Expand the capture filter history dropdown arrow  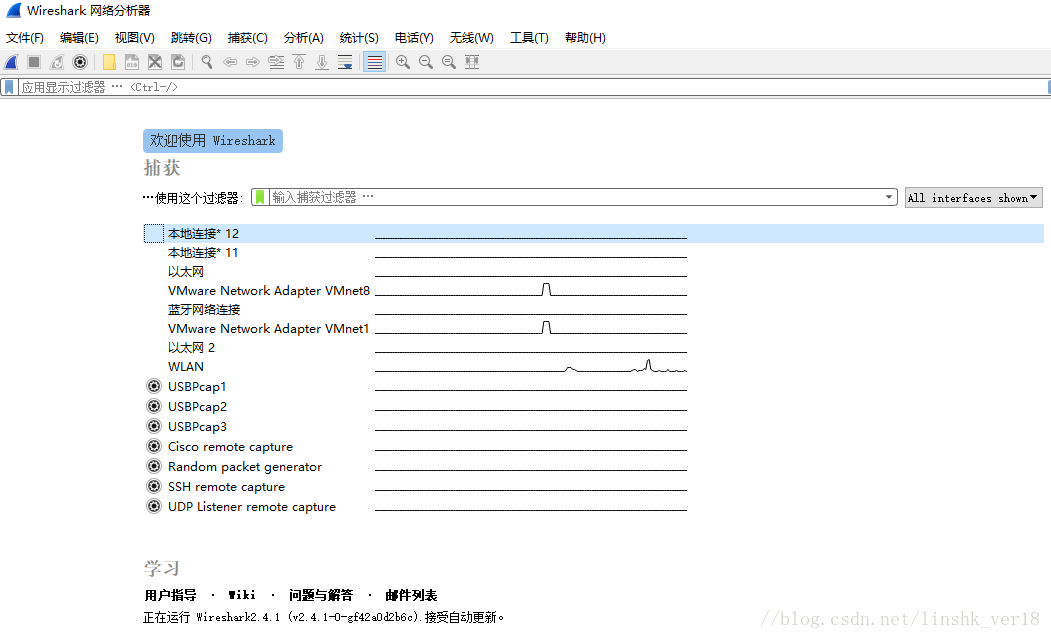(x=889, y=197)
